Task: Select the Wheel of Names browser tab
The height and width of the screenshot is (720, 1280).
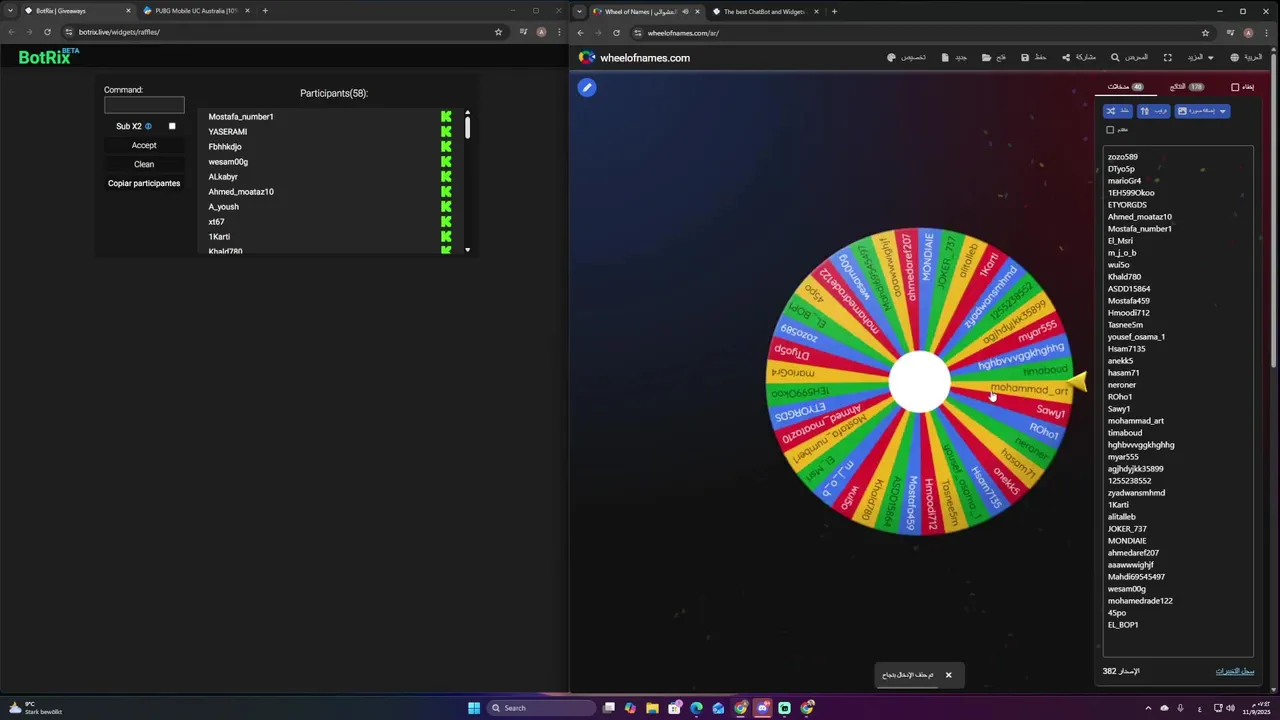Action: tap(646, 12)
